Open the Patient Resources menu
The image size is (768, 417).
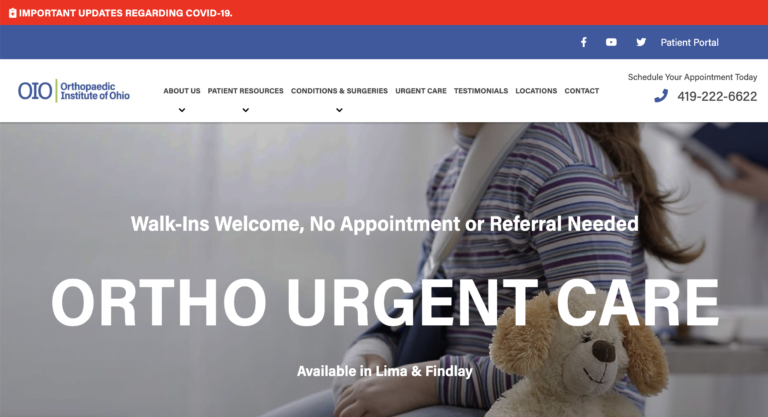[245, 91]
